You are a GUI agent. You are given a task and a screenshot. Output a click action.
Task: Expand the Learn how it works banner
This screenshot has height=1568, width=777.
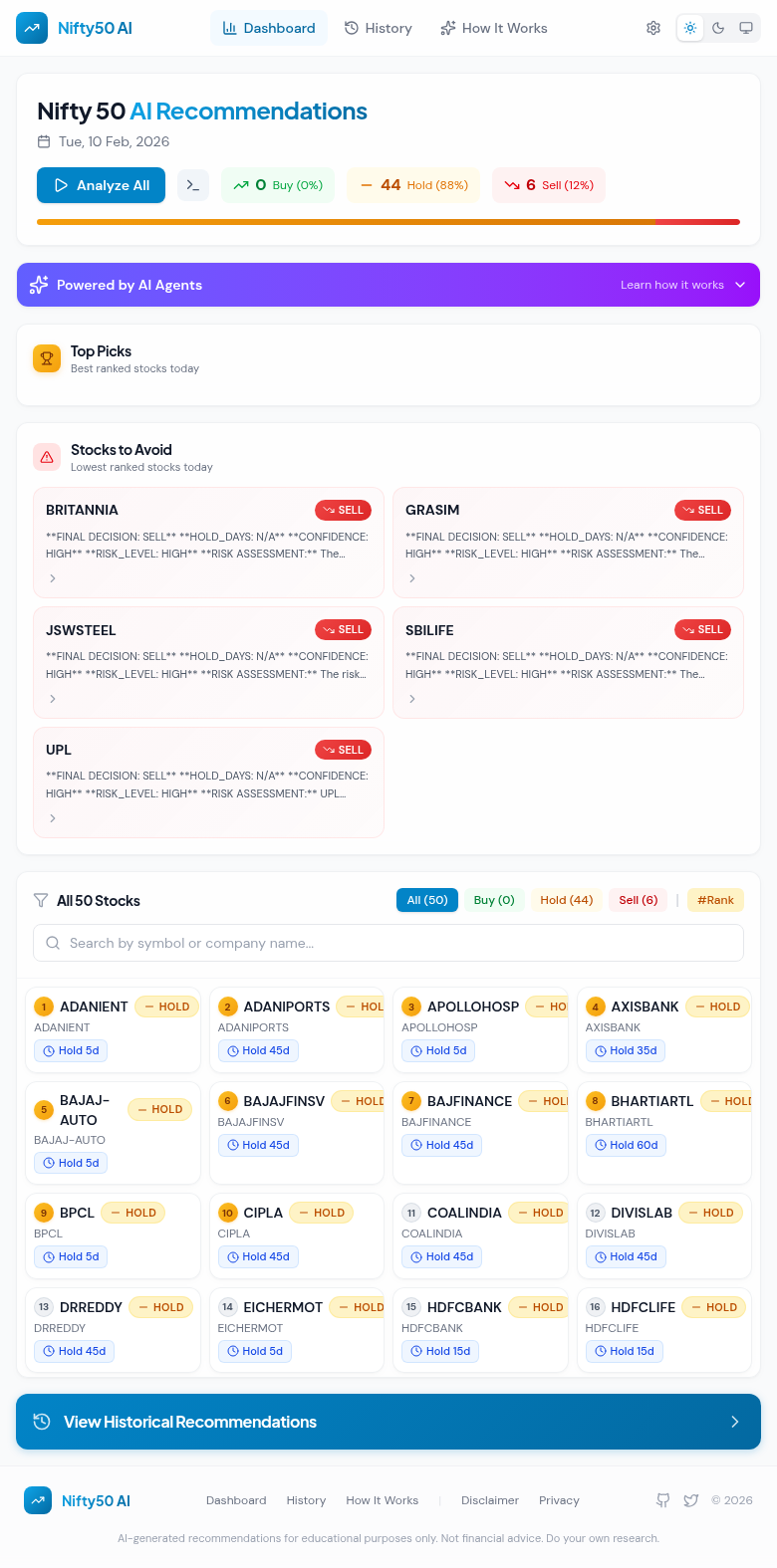tap(684, 285)
